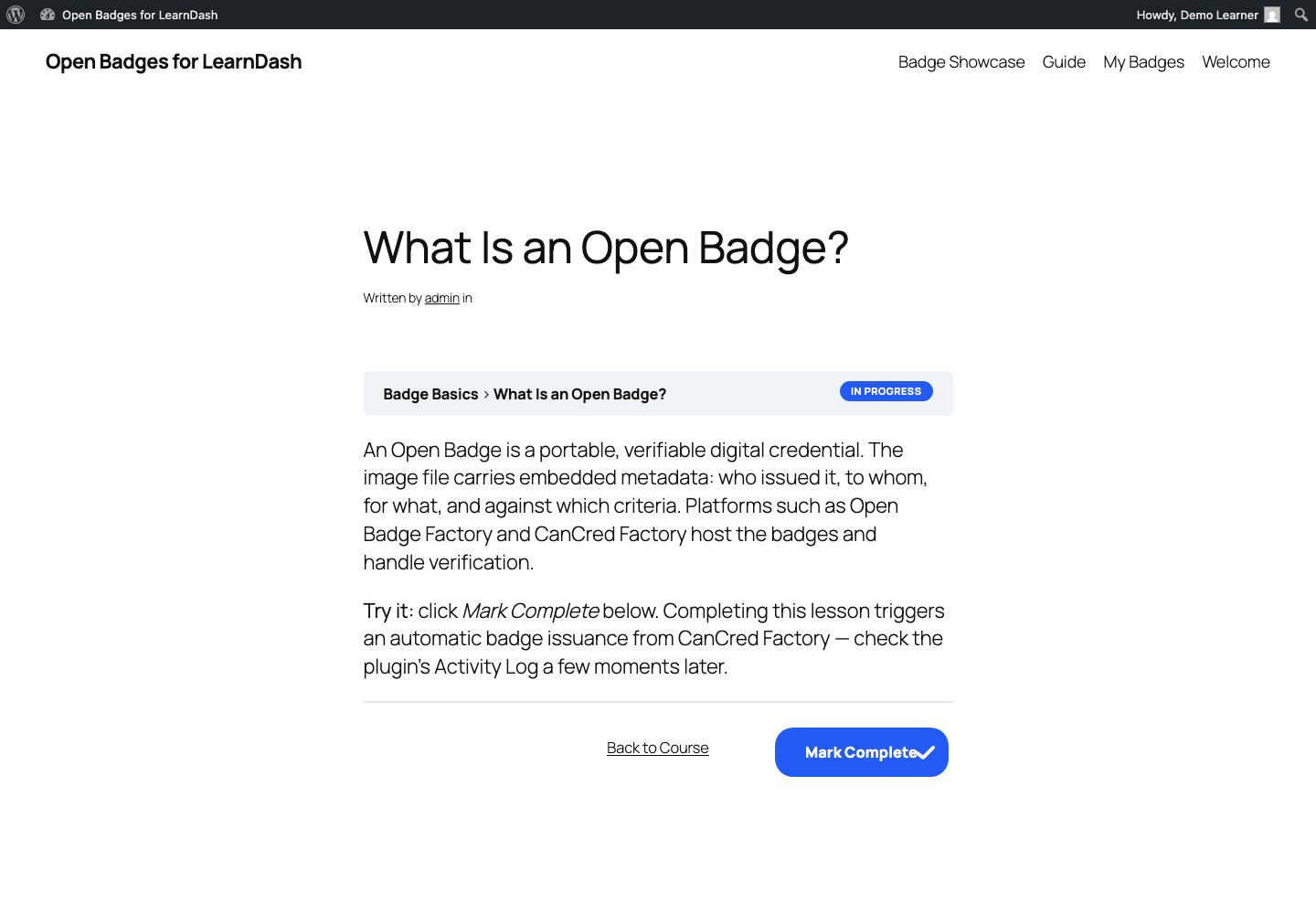Open the admin author link
The width and height of the screenshot is (1316, 914).
[442, 298]
